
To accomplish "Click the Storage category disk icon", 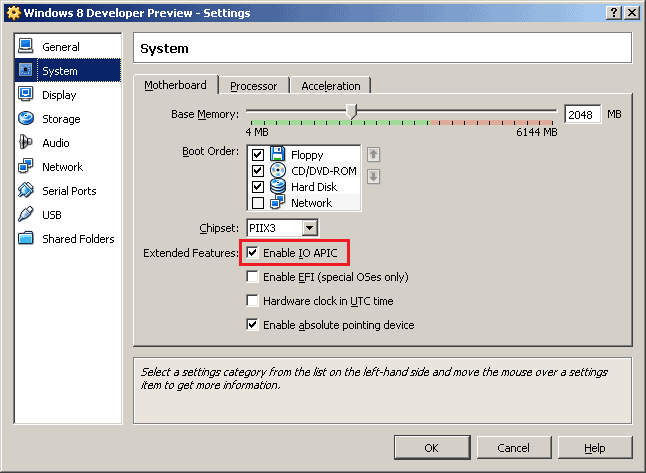I will point(26,118).
